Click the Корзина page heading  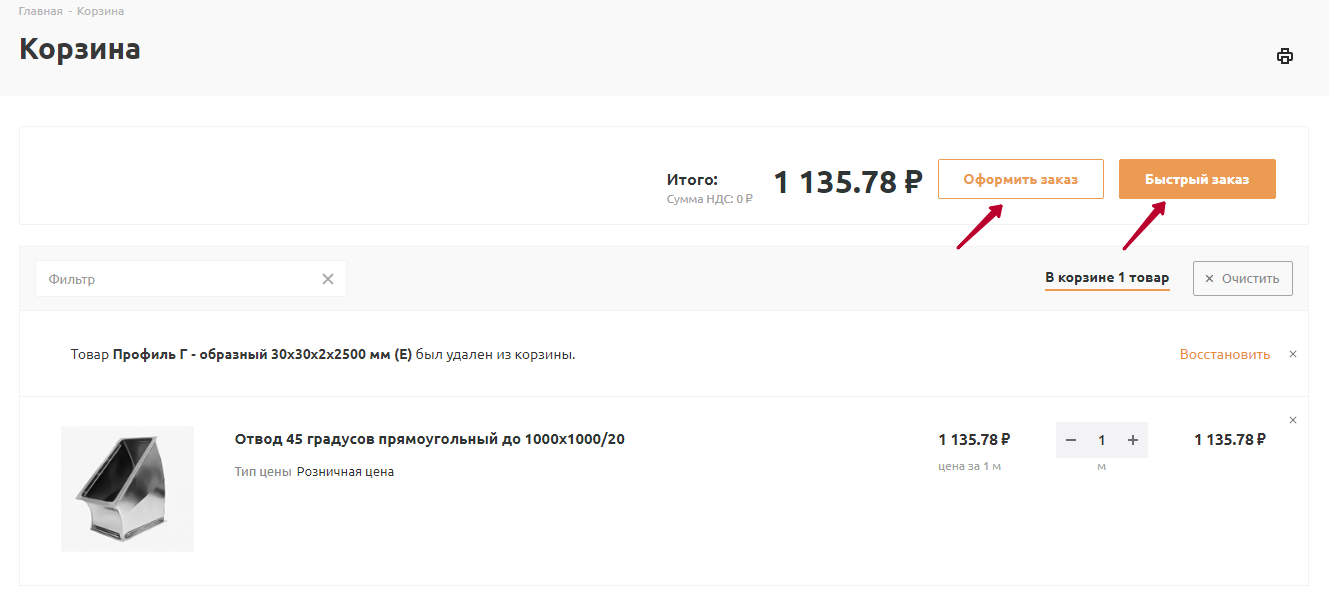tap(80, 49)
